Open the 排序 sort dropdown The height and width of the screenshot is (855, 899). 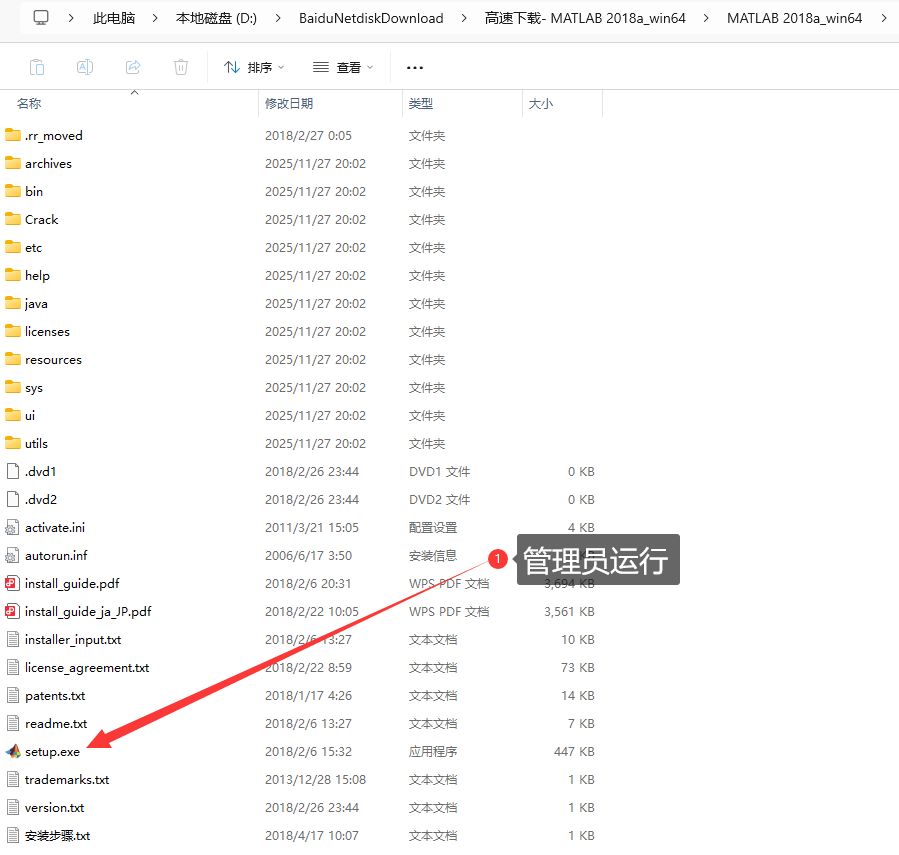coord(254,68)
